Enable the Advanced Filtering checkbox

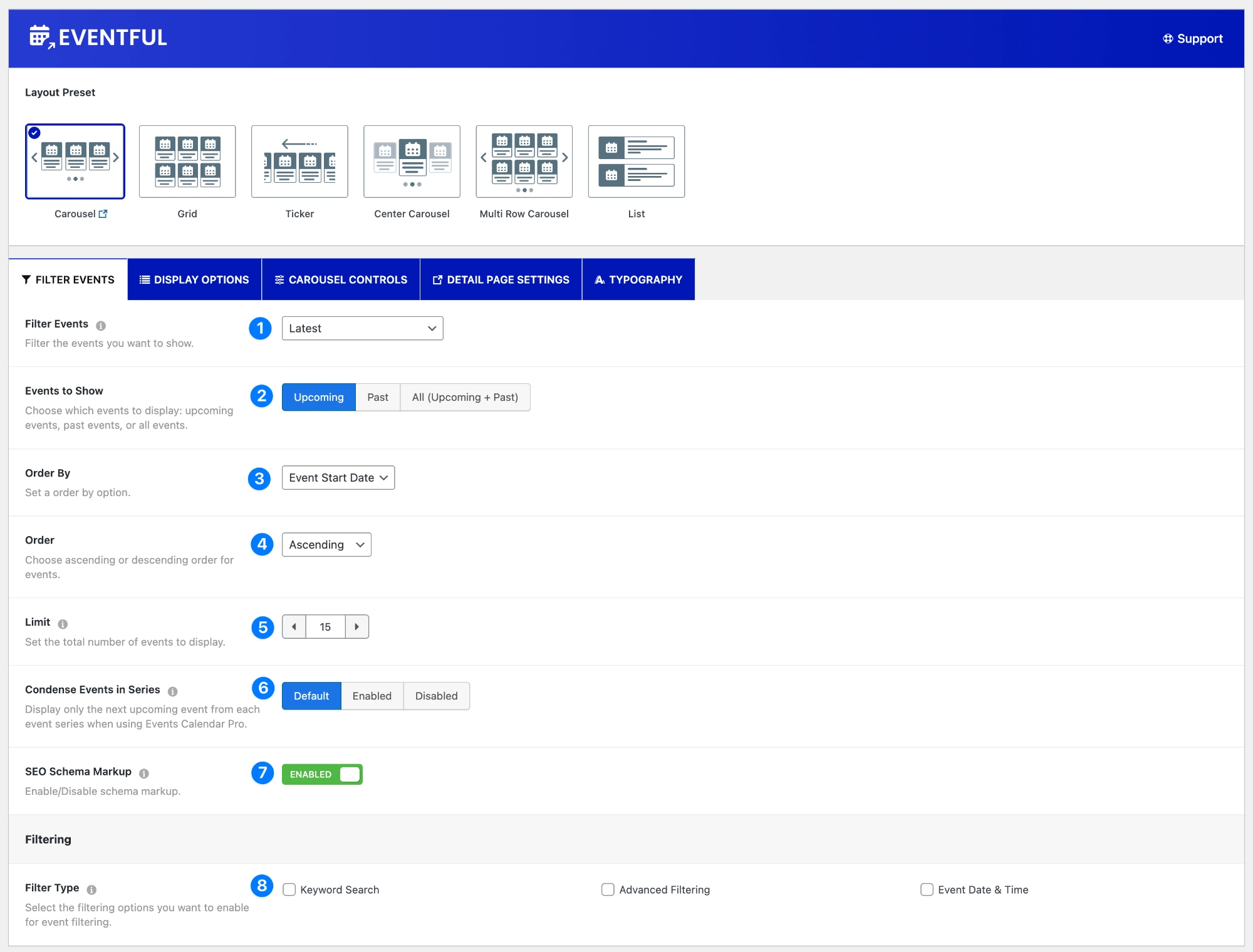[608, 889]
